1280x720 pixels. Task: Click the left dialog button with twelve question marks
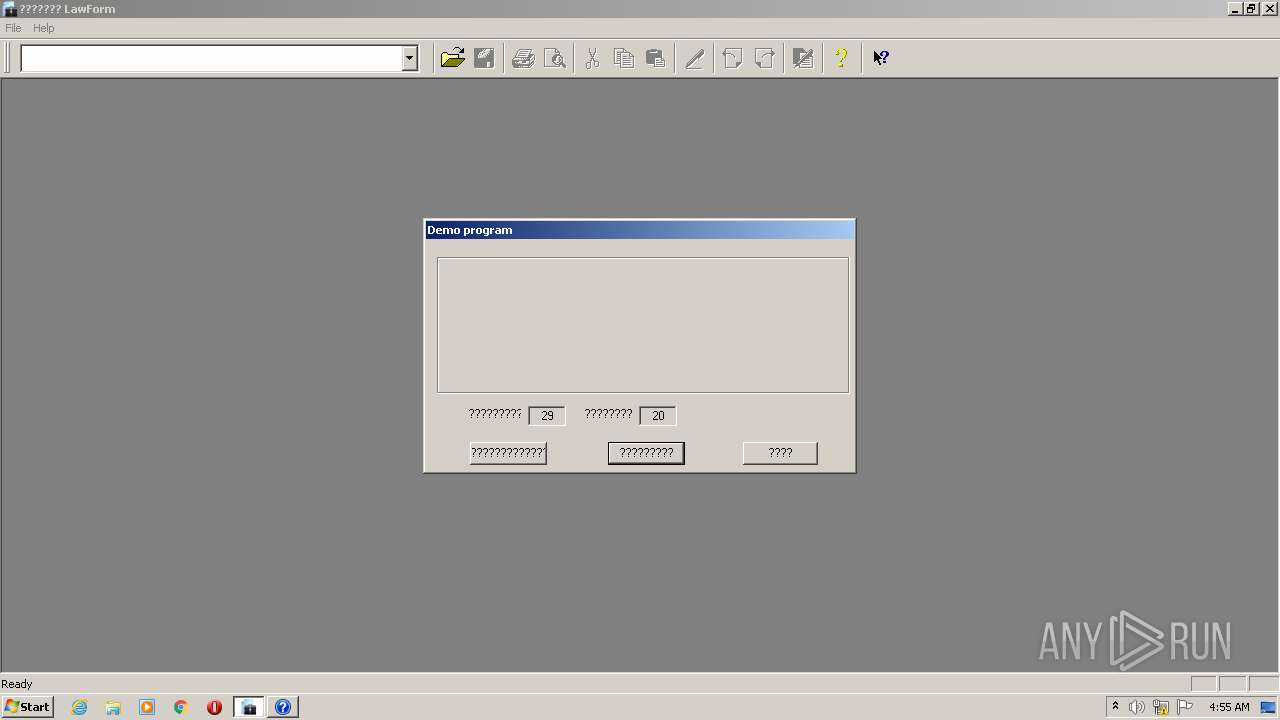tap(508, 453)
